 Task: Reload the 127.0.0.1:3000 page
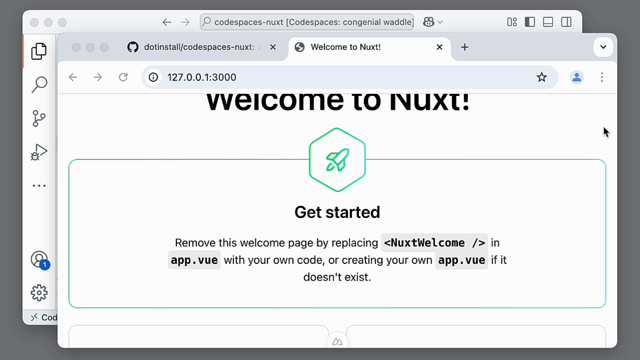point(123,77)
